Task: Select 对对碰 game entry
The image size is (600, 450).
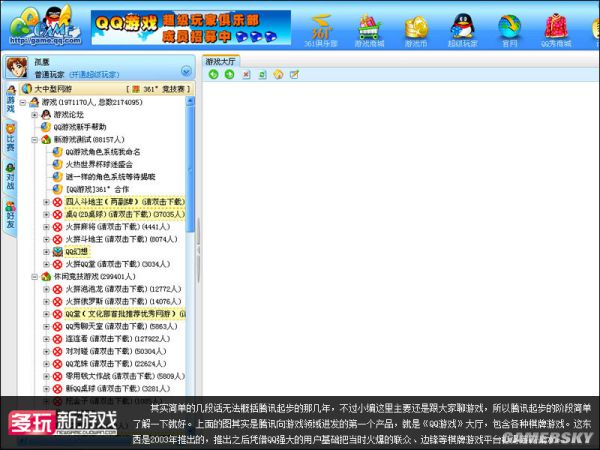Action: point(116,351)
